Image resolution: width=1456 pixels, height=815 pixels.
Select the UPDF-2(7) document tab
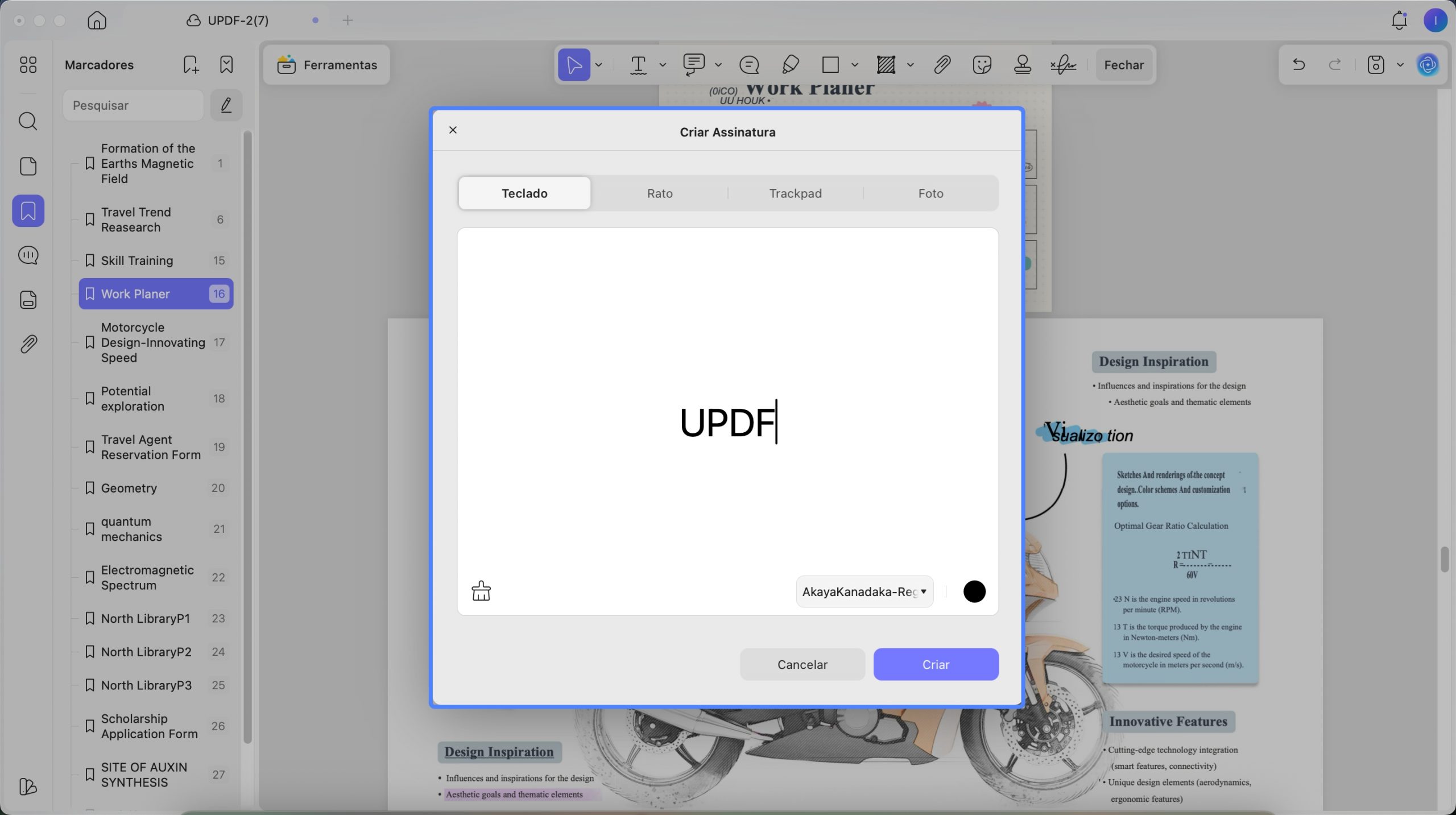coord(227,20)
